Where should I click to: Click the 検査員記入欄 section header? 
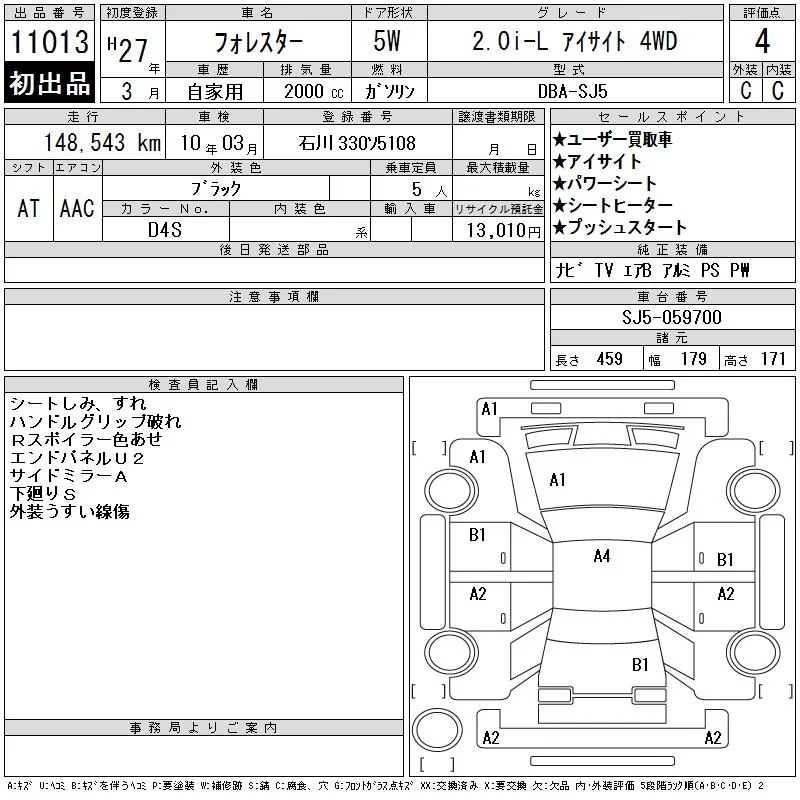pos(204,385)
